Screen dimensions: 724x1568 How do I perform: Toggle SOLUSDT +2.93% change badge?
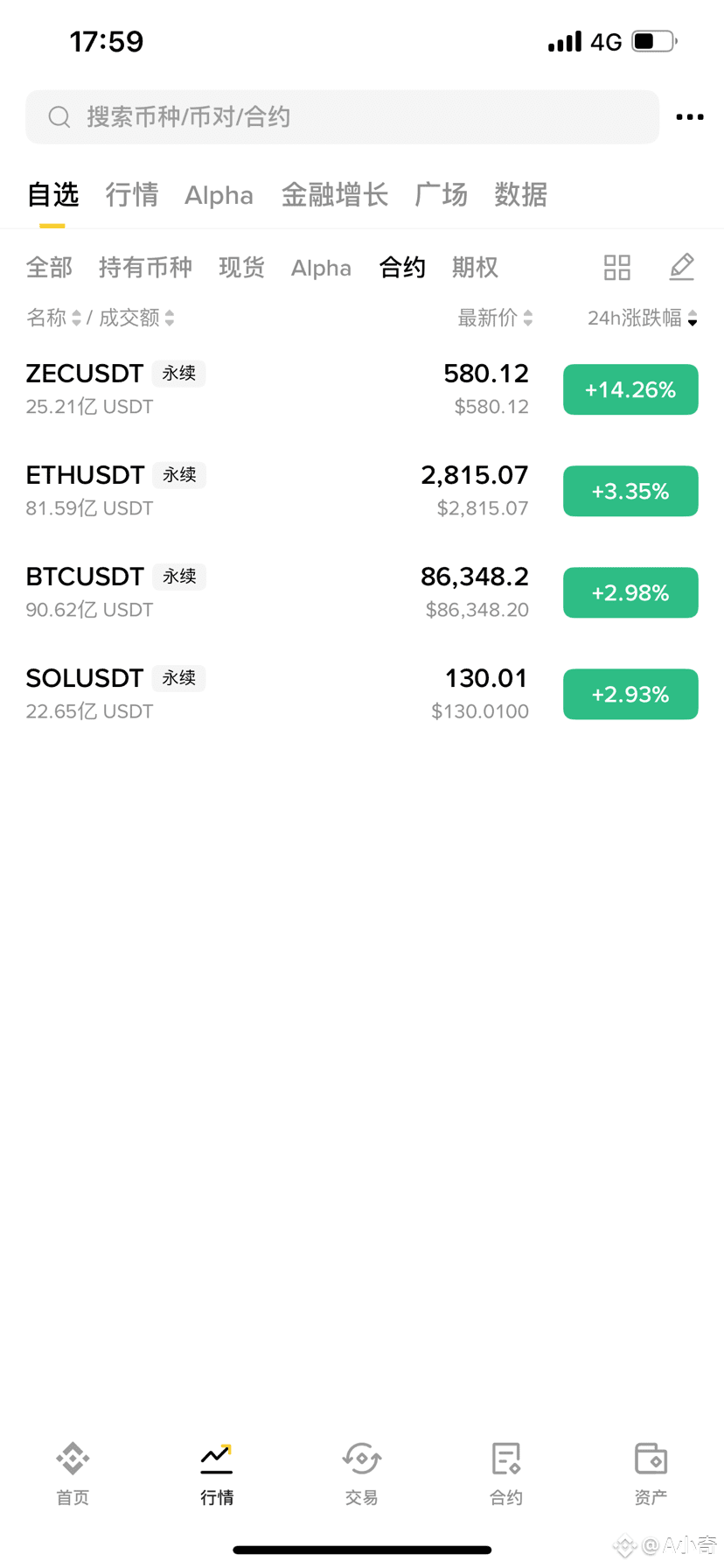(630, 694)
